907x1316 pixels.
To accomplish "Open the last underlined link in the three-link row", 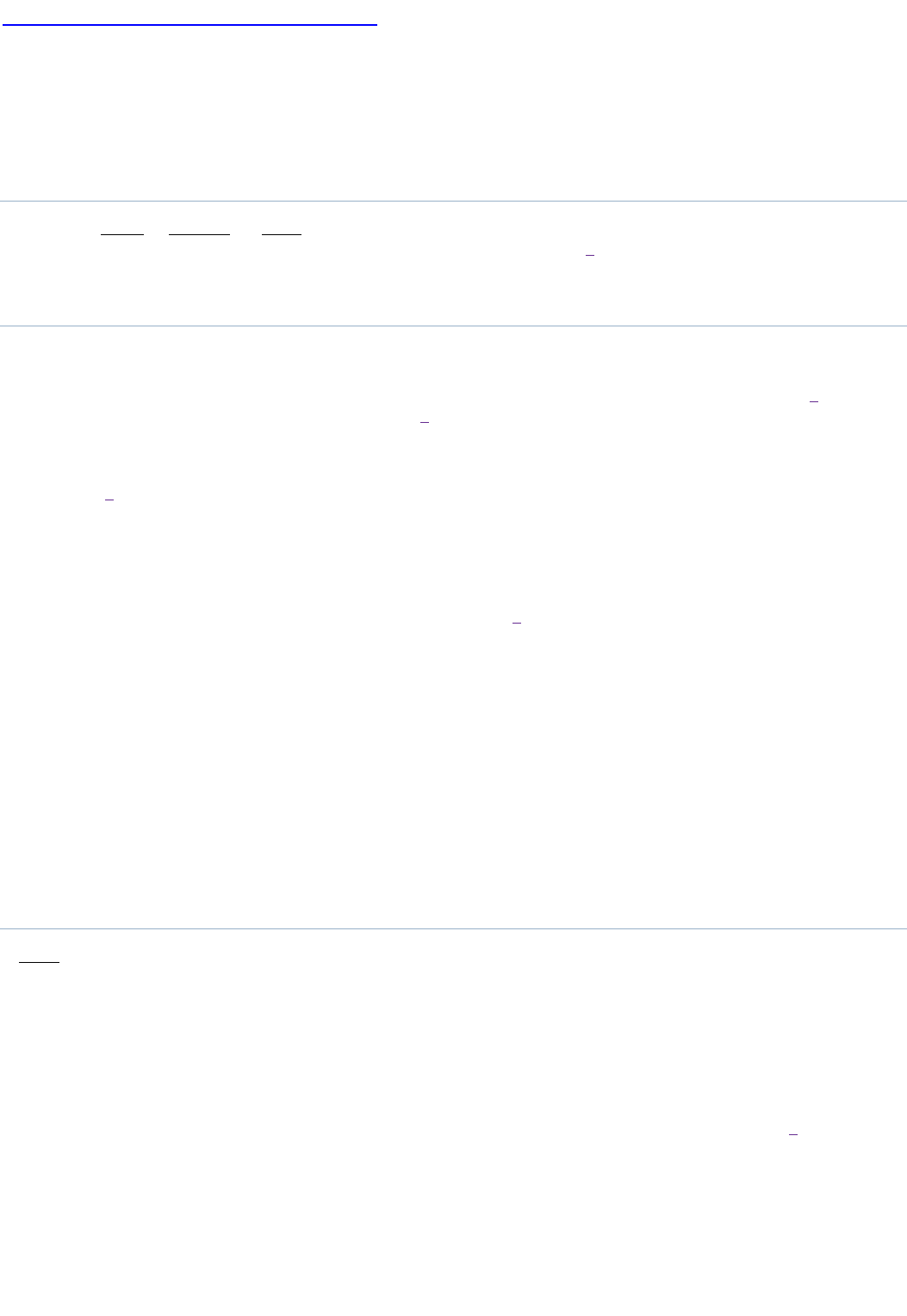I will (x=282, y=233).
